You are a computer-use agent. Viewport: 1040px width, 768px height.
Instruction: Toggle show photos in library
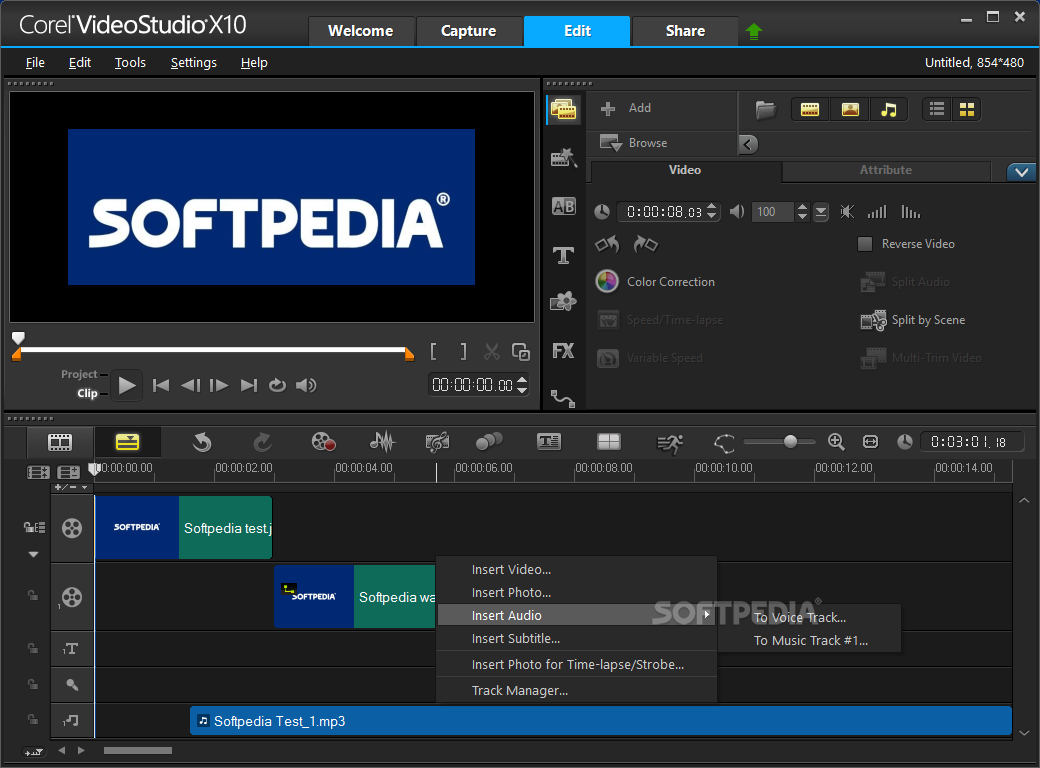pos(850,109)
